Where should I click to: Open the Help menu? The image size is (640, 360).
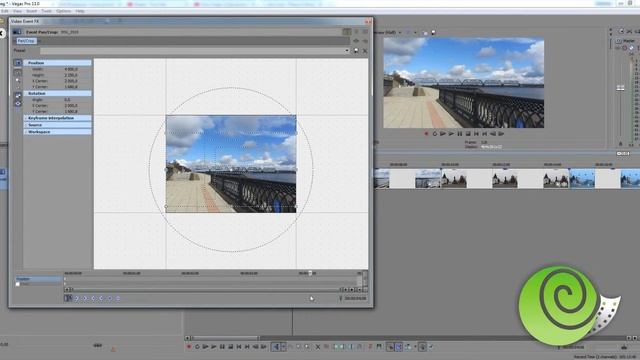[x=80, y=11]
